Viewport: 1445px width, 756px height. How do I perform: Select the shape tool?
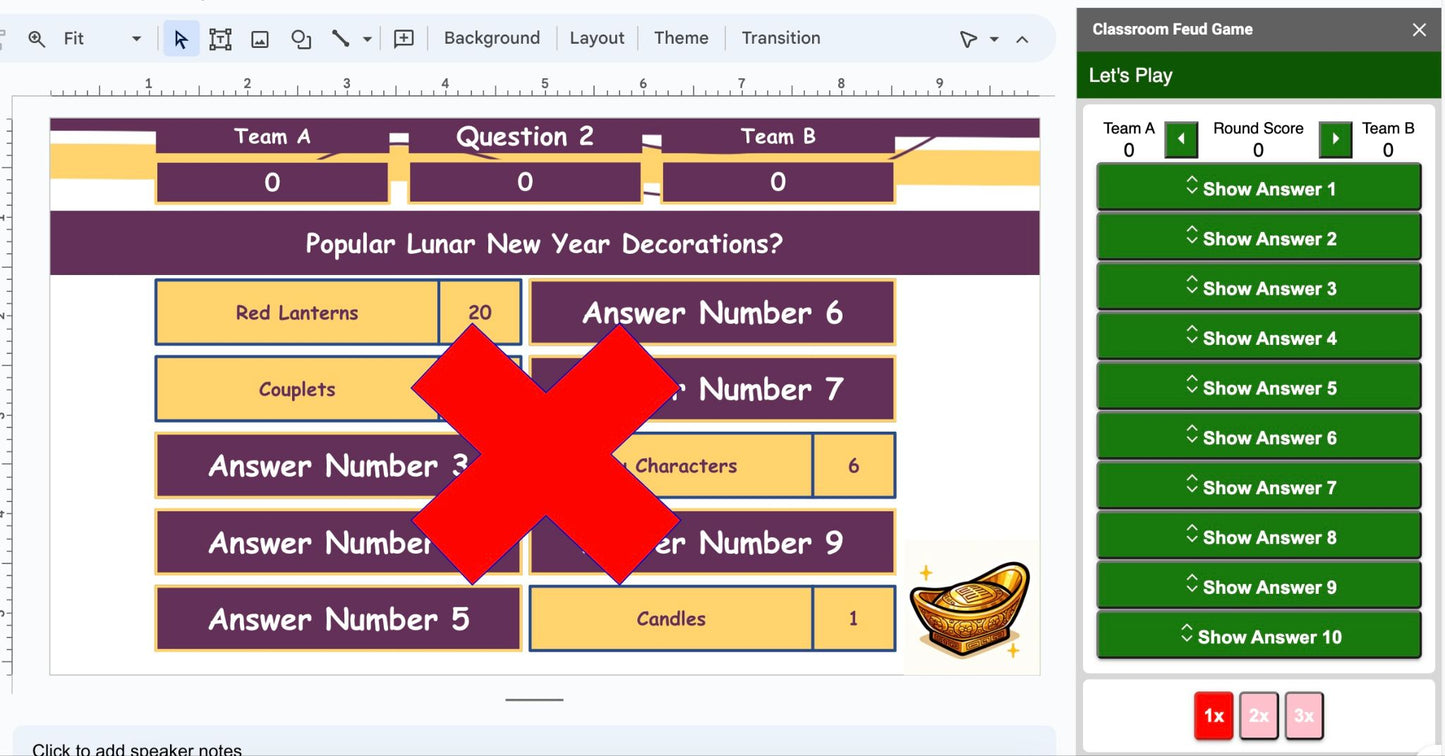300,38
